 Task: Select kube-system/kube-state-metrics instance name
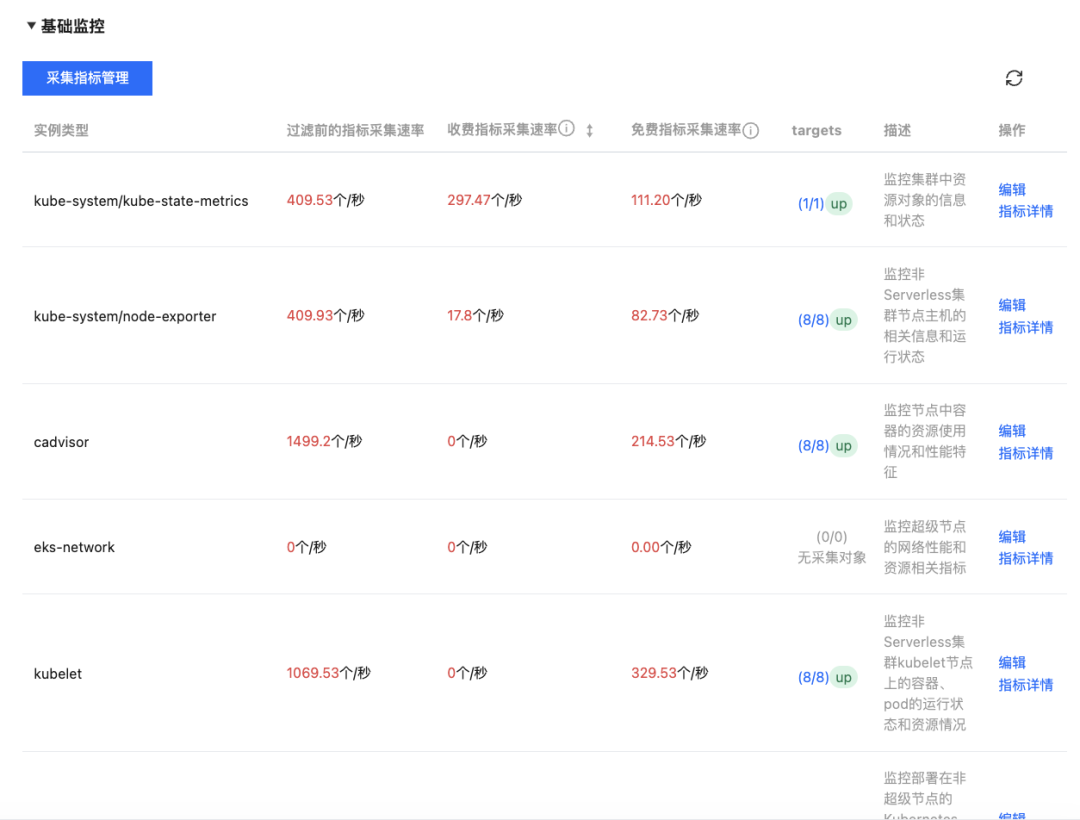tap(141, 201)
